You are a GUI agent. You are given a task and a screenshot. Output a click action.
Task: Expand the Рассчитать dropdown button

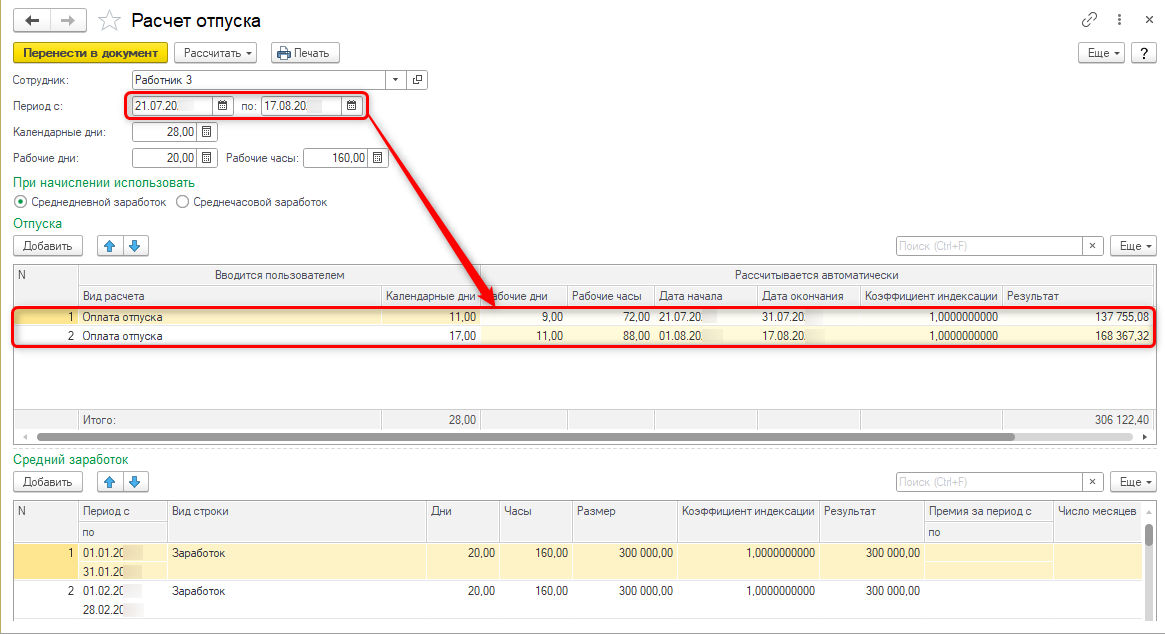pyautogui.click(x=215, y=53)
